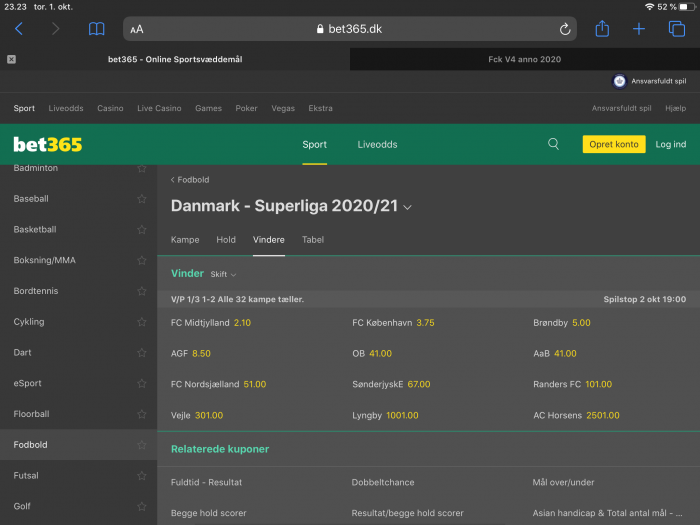Click the Opret konto button

(614, 144)
